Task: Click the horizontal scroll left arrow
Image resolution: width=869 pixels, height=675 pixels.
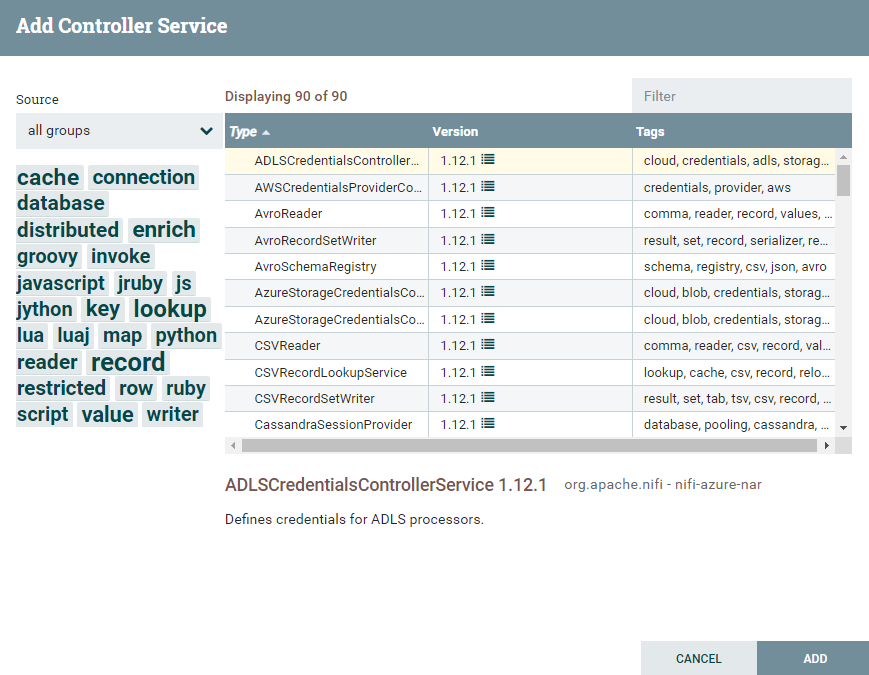Action: tap(233, 446)
